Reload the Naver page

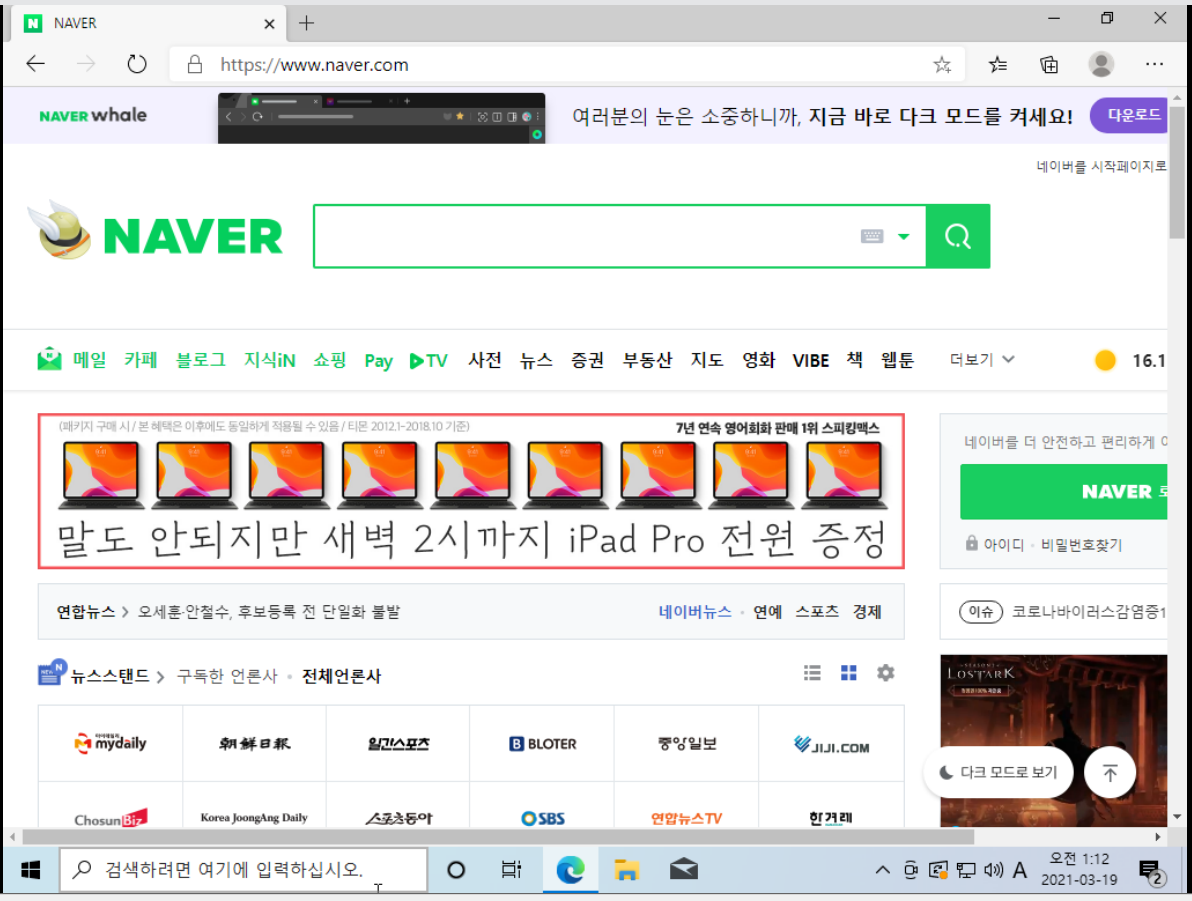point(137,64)
